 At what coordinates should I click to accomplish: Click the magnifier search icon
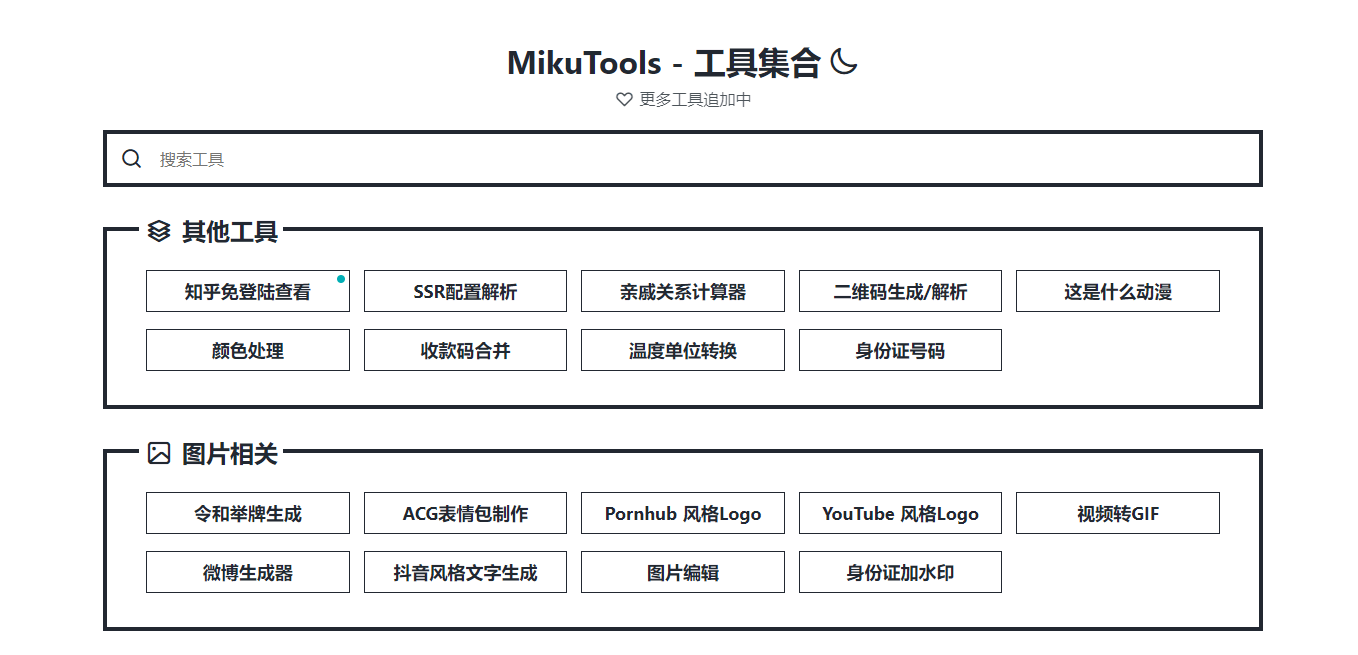click(132, 159)
